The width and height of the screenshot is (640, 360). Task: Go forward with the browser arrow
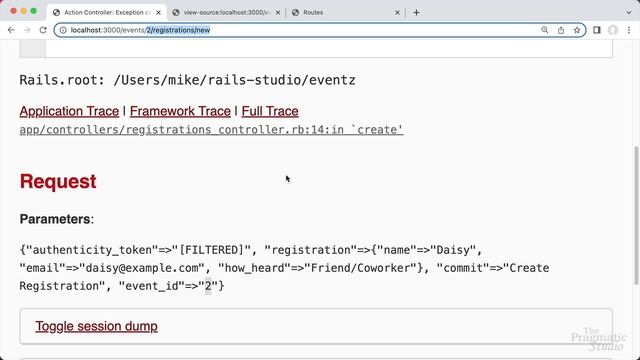[x=27, y=30]
